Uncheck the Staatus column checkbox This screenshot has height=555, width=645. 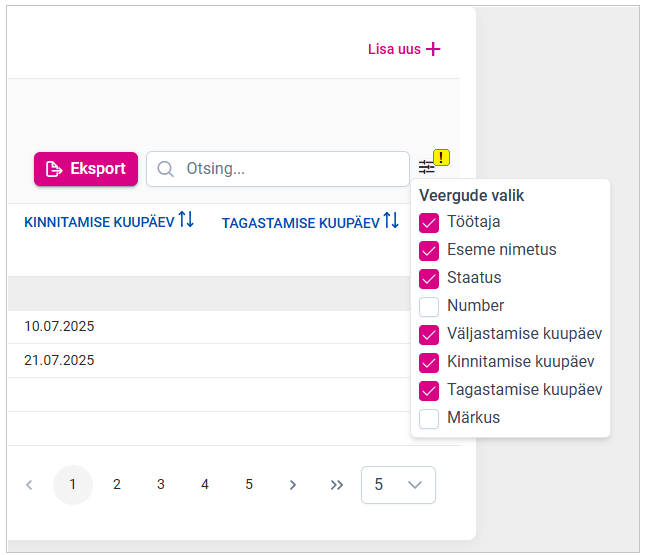(429, 278)
